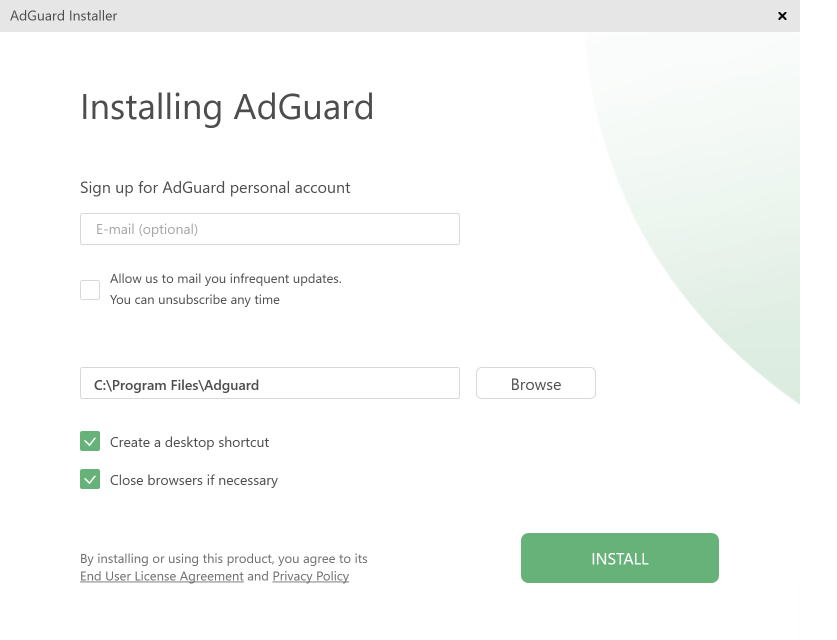Start installation with the INSTALL button
The width and height of the screenshot is (837, 640).
[x=619, y=558]
